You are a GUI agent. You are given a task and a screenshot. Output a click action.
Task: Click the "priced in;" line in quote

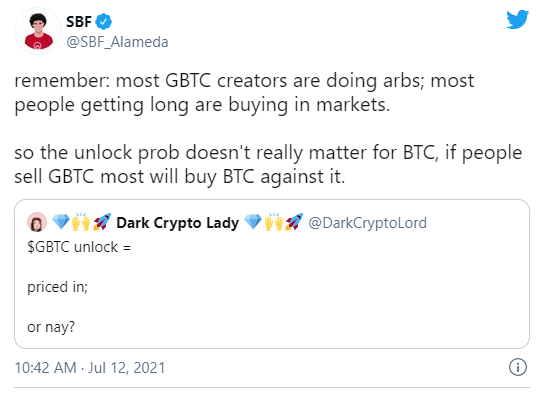point(58,287)
